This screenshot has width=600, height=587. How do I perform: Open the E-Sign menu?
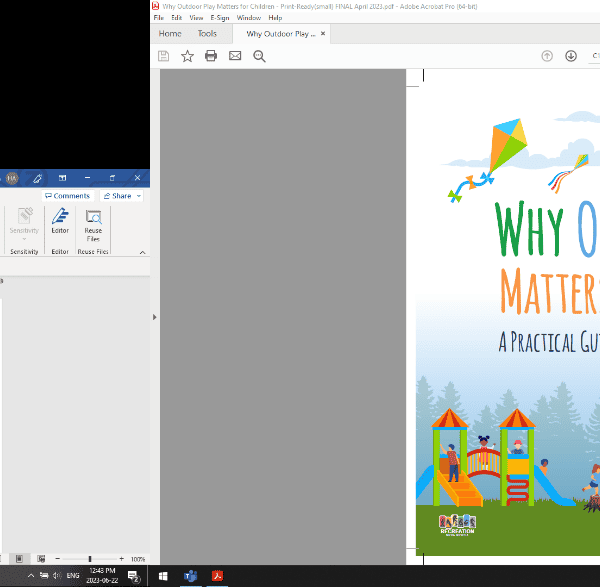coord(220,18)
